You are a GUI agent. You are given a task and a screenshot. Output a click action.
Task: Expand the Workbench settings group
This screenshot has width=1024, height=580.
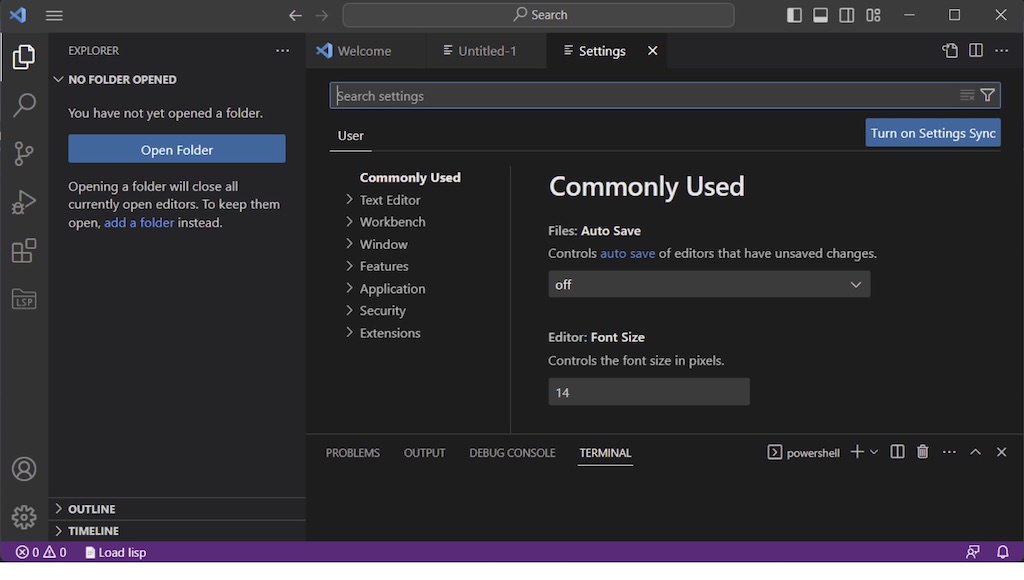coord(392,222)
